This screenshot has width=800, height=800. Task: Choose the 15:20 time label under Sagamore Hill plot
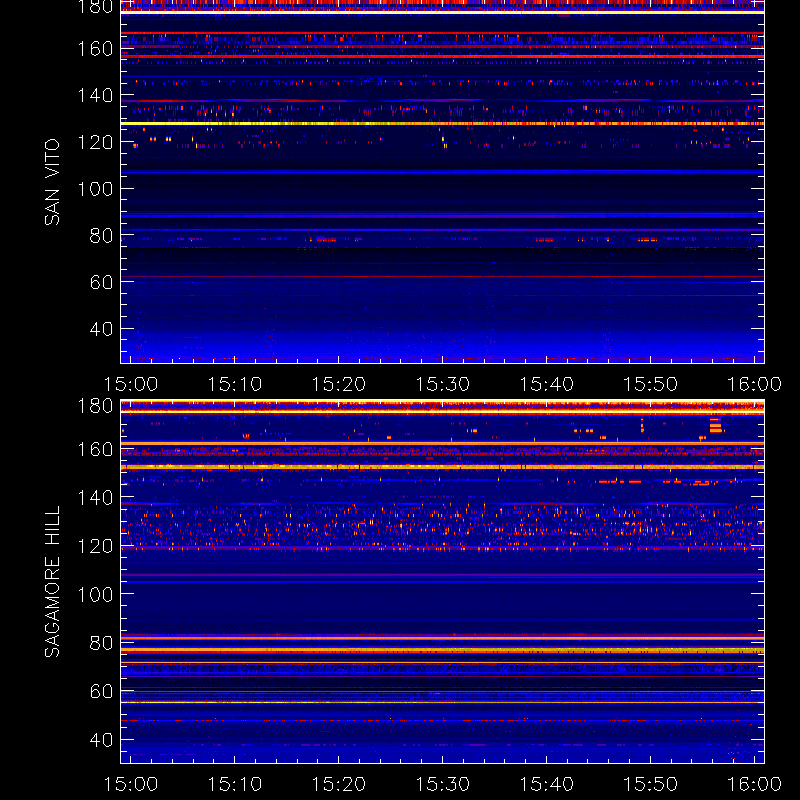coord(339,784)
